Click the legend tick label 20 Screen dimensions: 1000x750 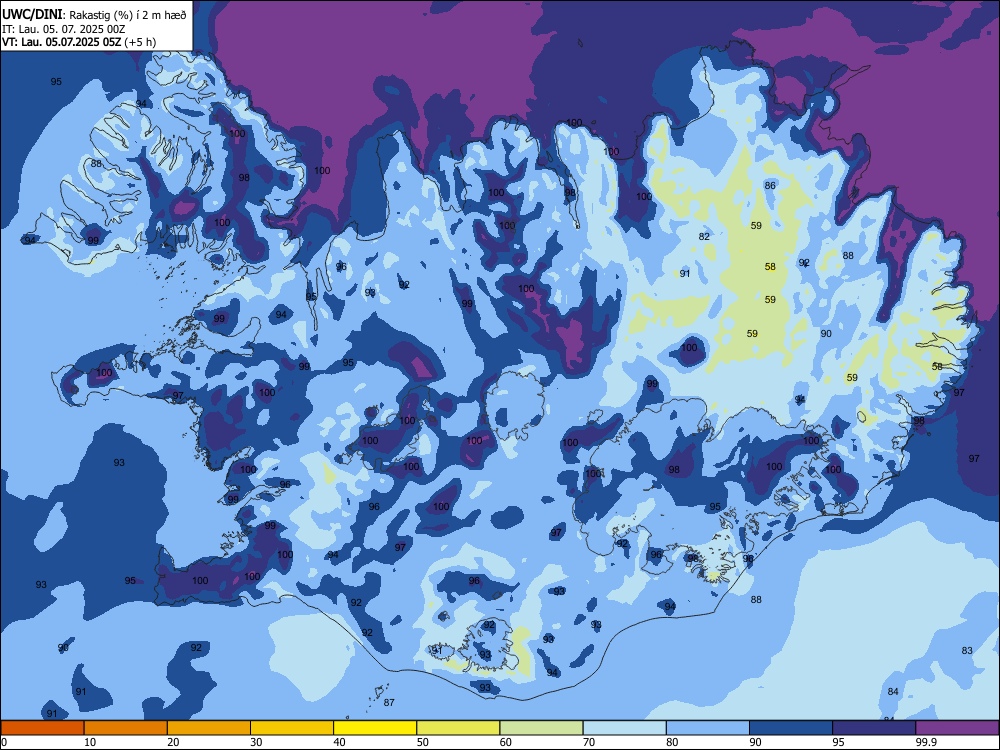click(173, 742)
